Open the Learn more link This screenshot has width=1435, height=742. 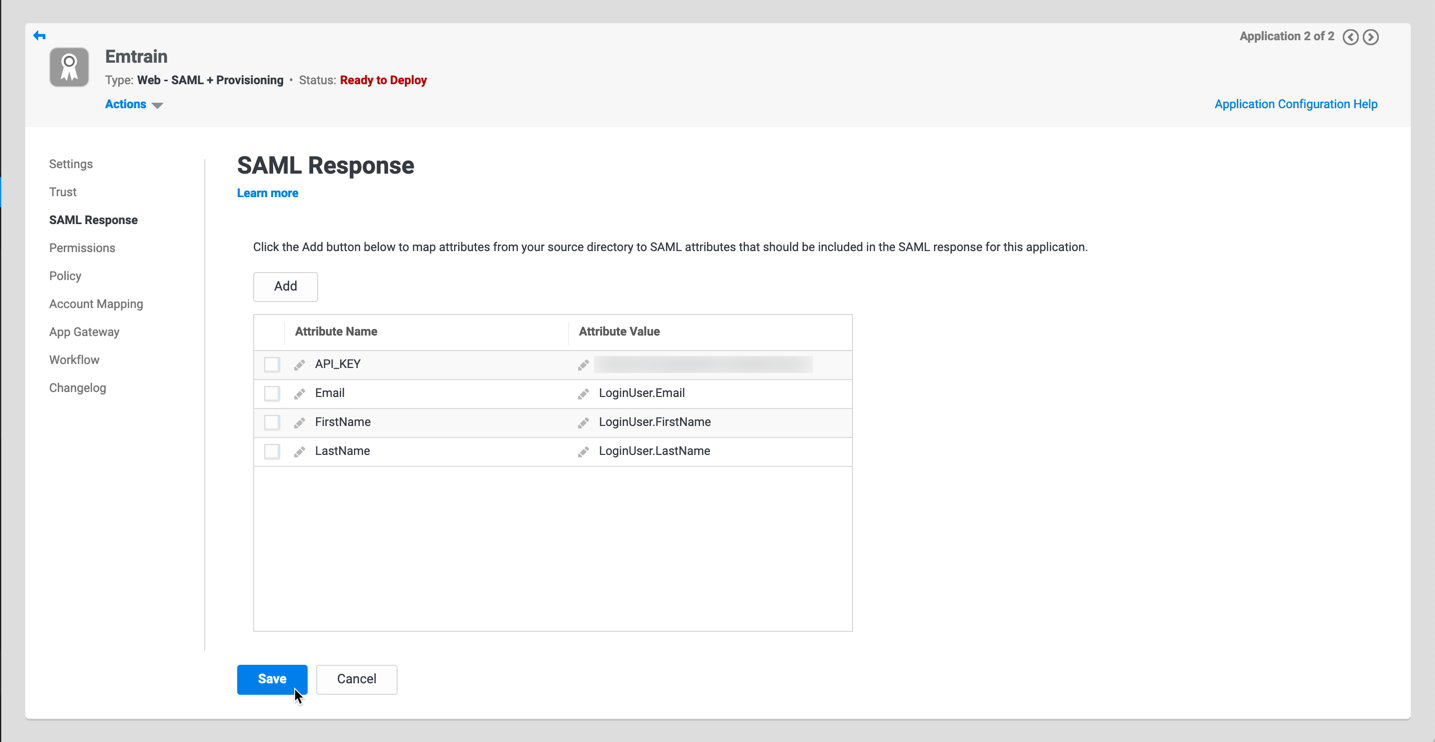coord(267,192)
